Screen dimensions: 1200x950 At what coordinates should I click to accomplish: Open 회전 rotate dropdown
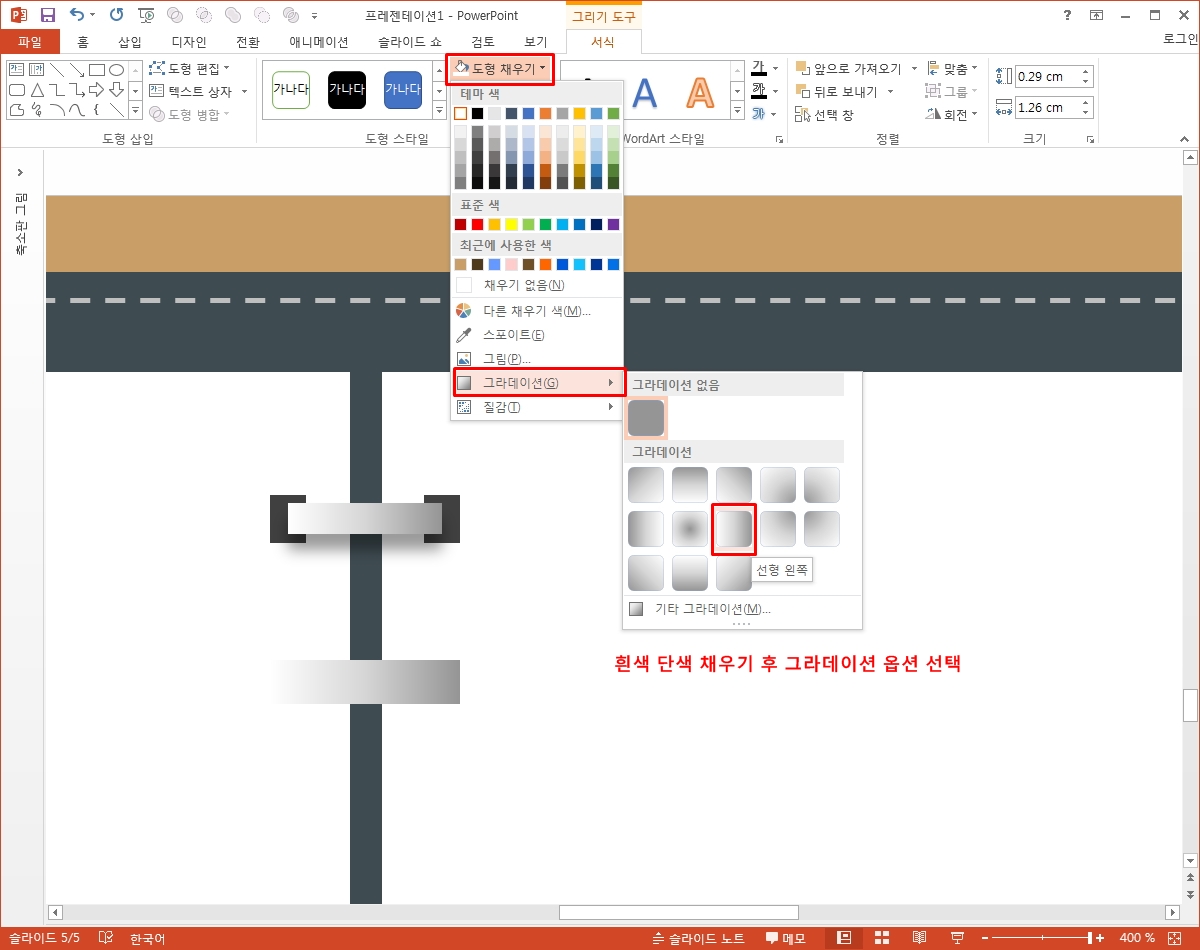click(952, 115)
